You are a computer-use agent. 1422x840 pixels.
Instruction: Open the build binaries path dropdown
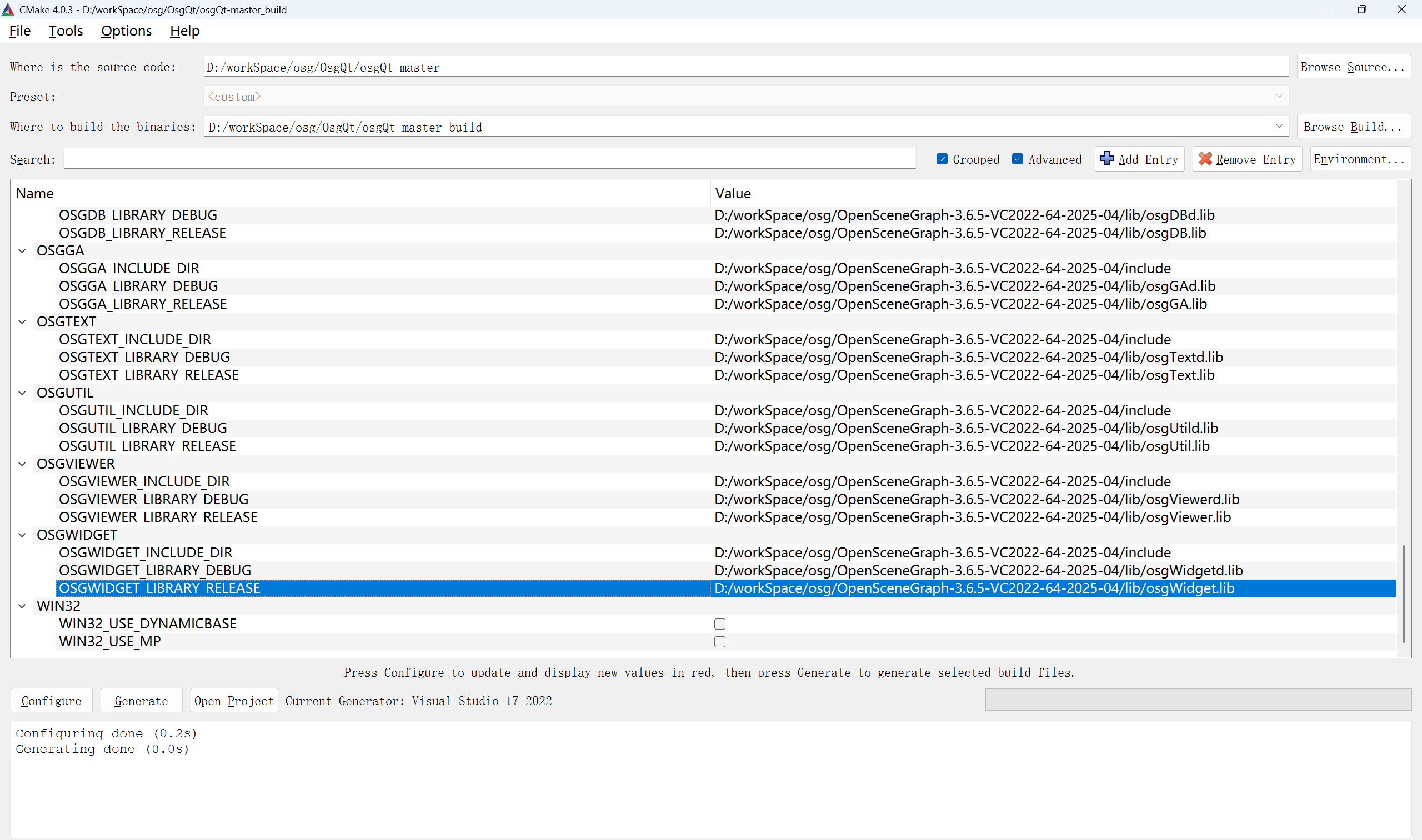[x=1279, y=126]
